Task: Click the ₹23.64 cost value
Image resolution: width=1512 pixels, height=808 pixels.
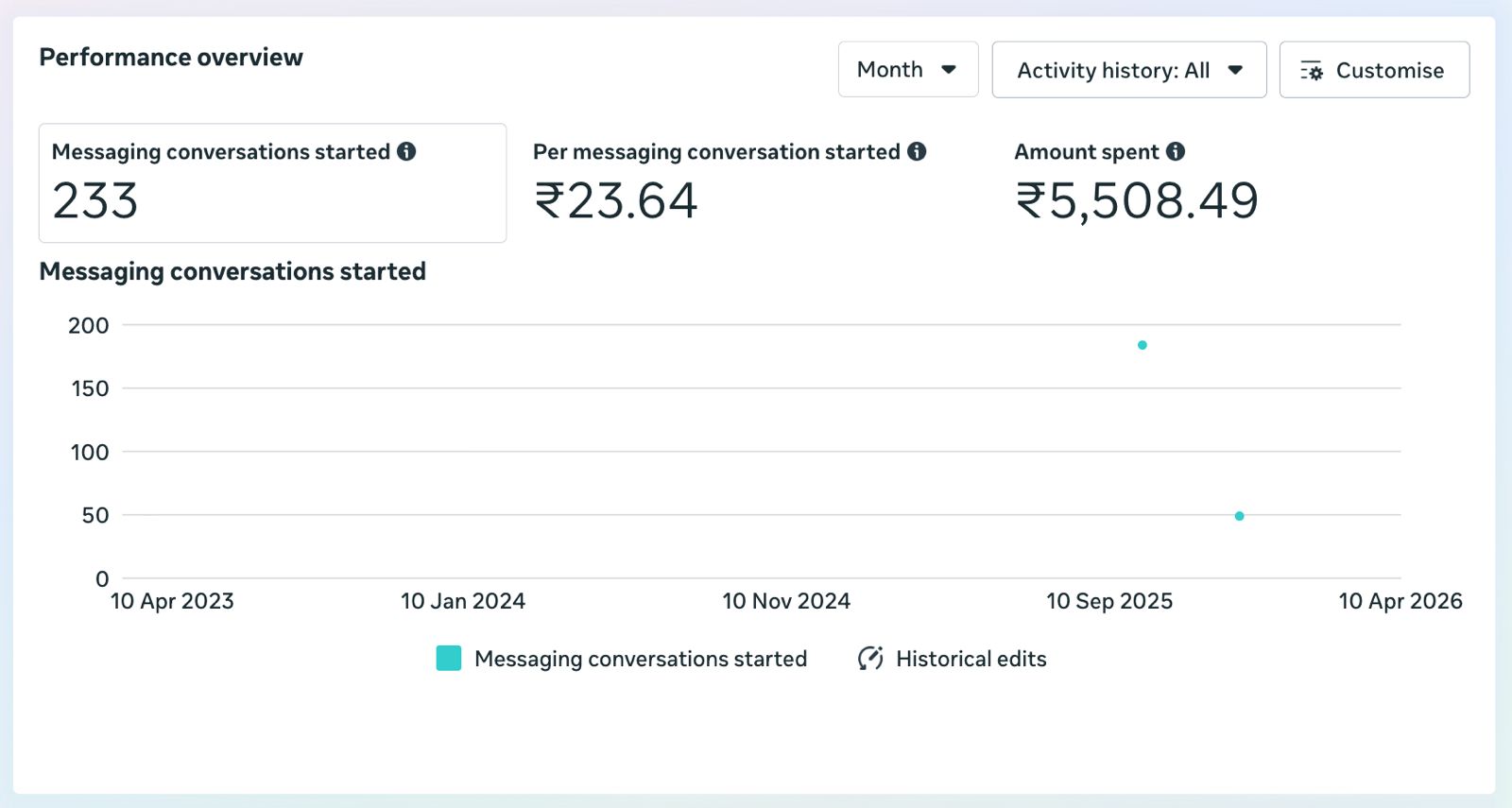Action: [x=616, y=201]
